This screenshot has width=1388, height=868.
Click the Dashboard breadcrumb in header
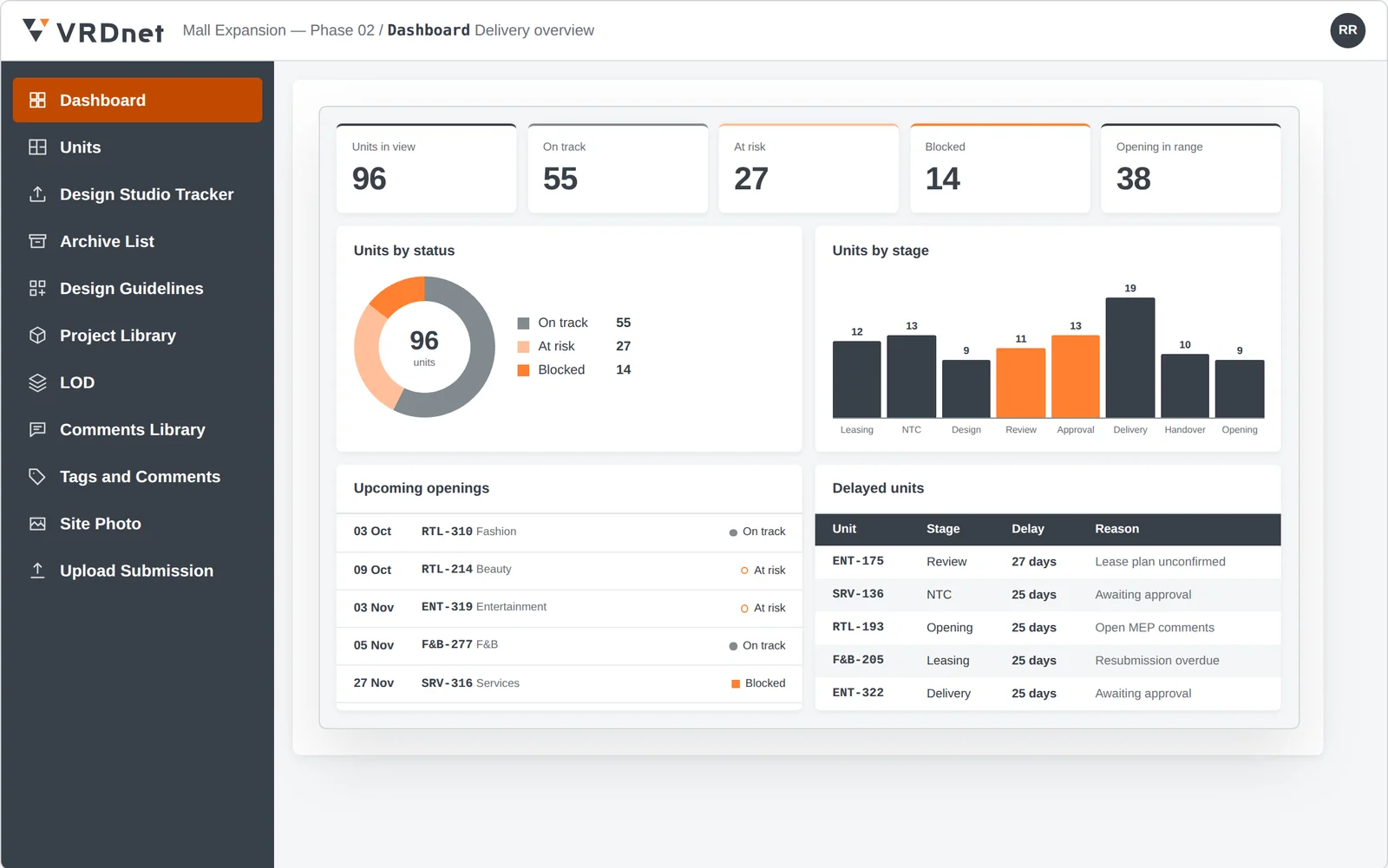[429, 30]
